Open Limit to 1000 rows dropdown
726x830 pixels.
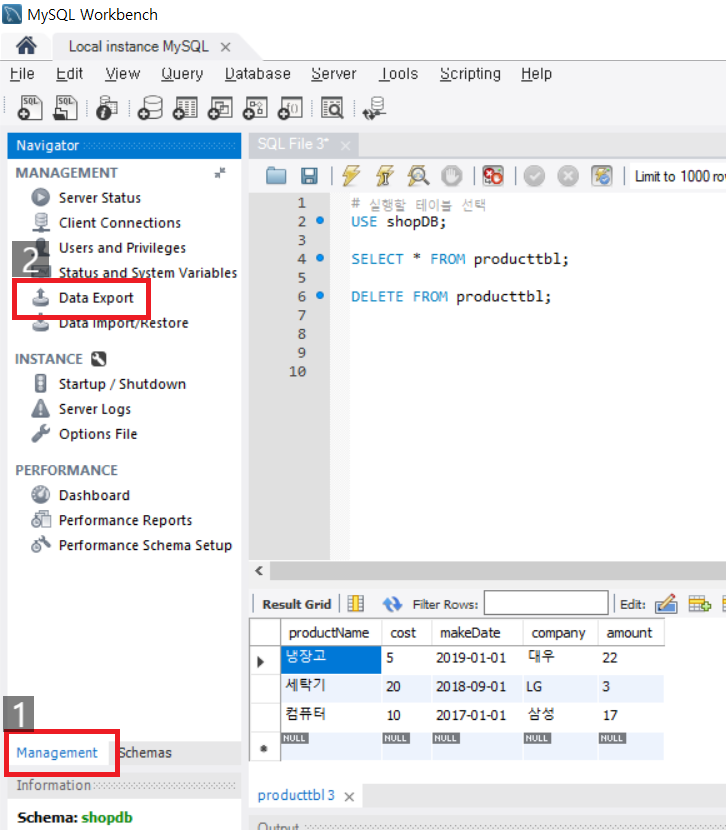679,176
